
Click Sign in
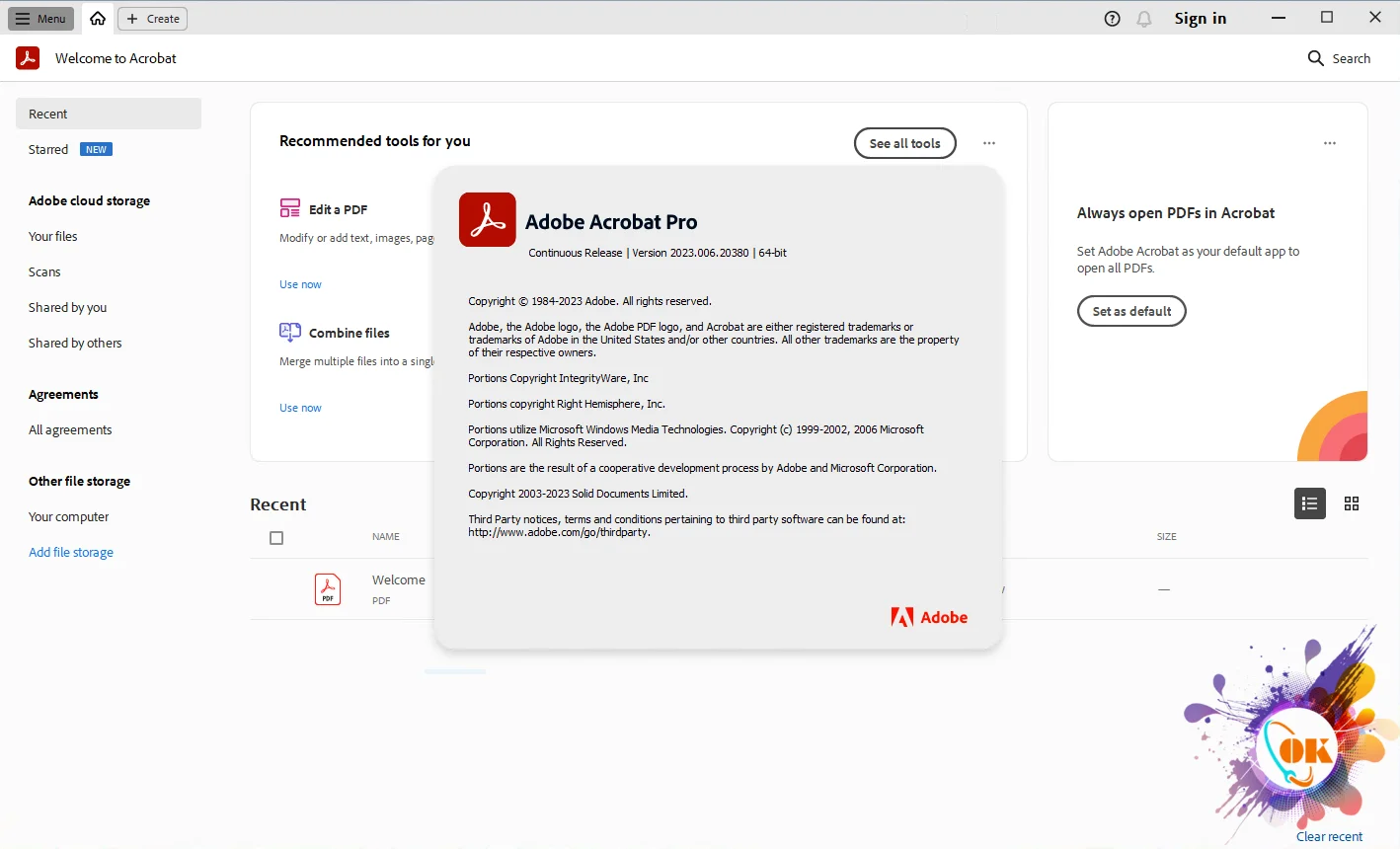point(1200,19)
